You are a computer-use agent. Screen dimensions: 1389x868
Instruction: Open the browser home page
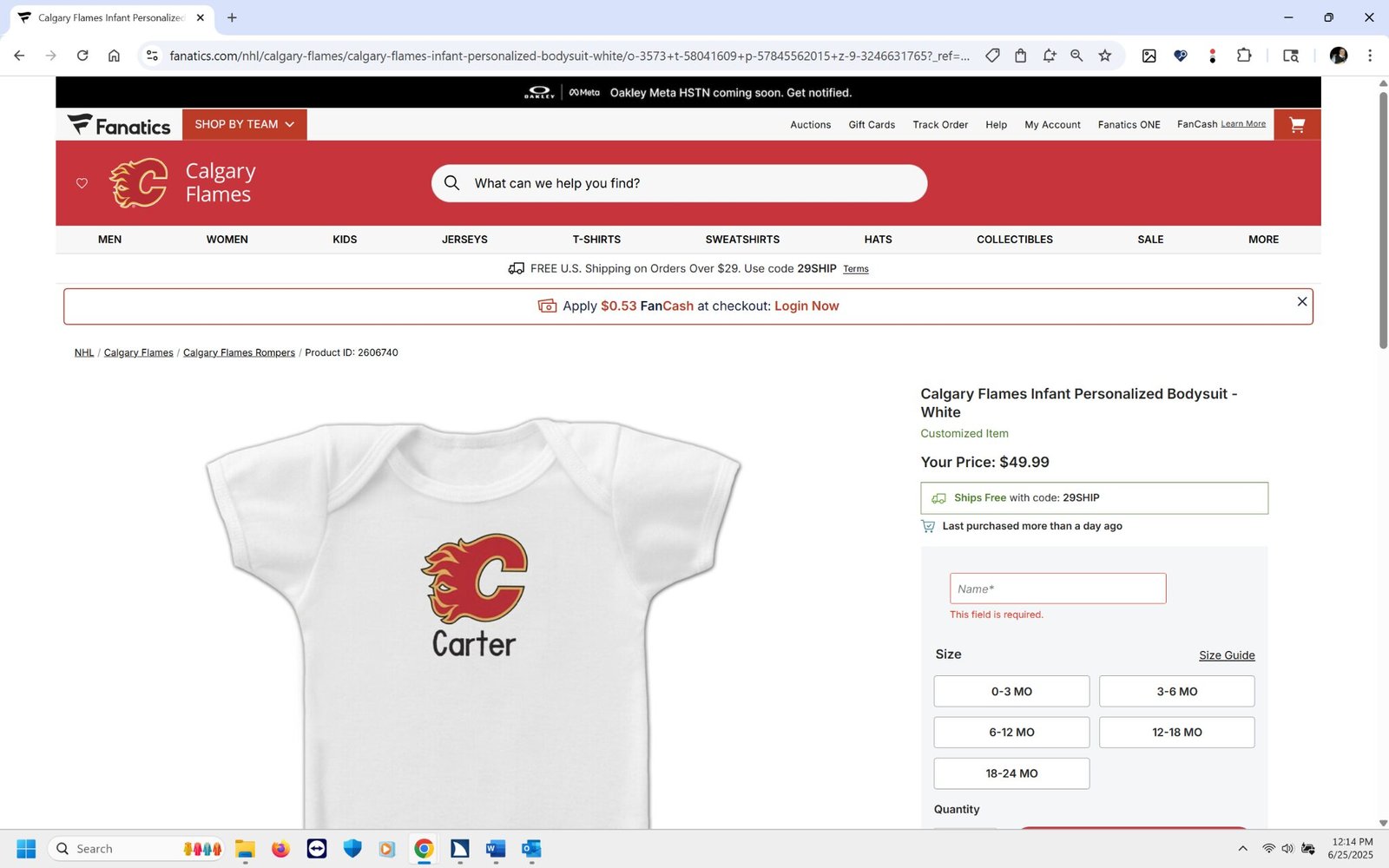[114, 56]
